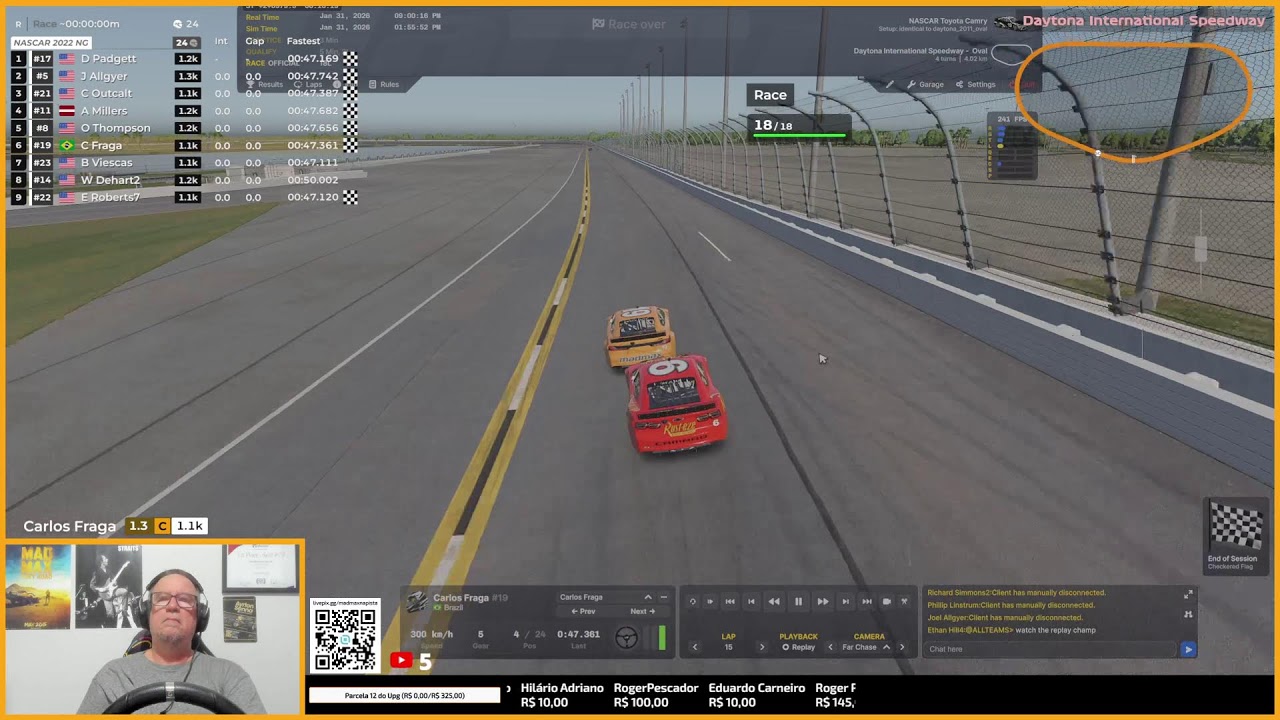
Task: Click the replay loop/restart icon
Action: point(692,601)
